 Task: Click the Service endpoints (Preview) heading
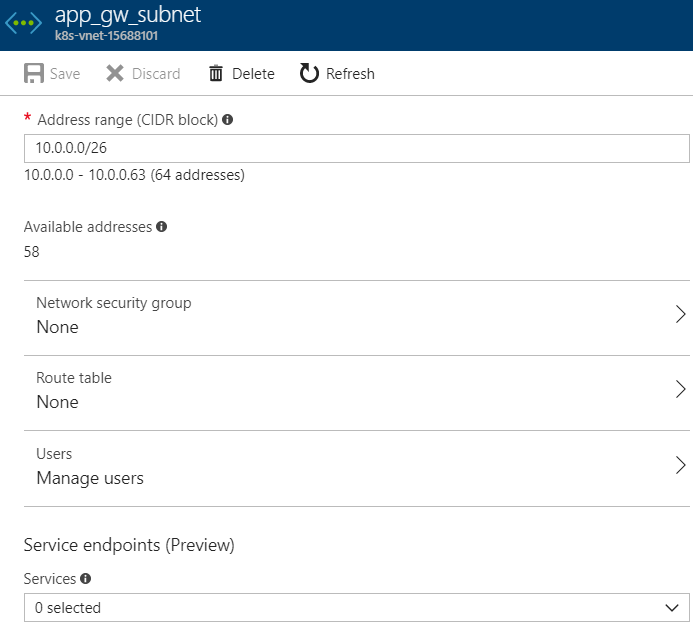coord(129,545)
